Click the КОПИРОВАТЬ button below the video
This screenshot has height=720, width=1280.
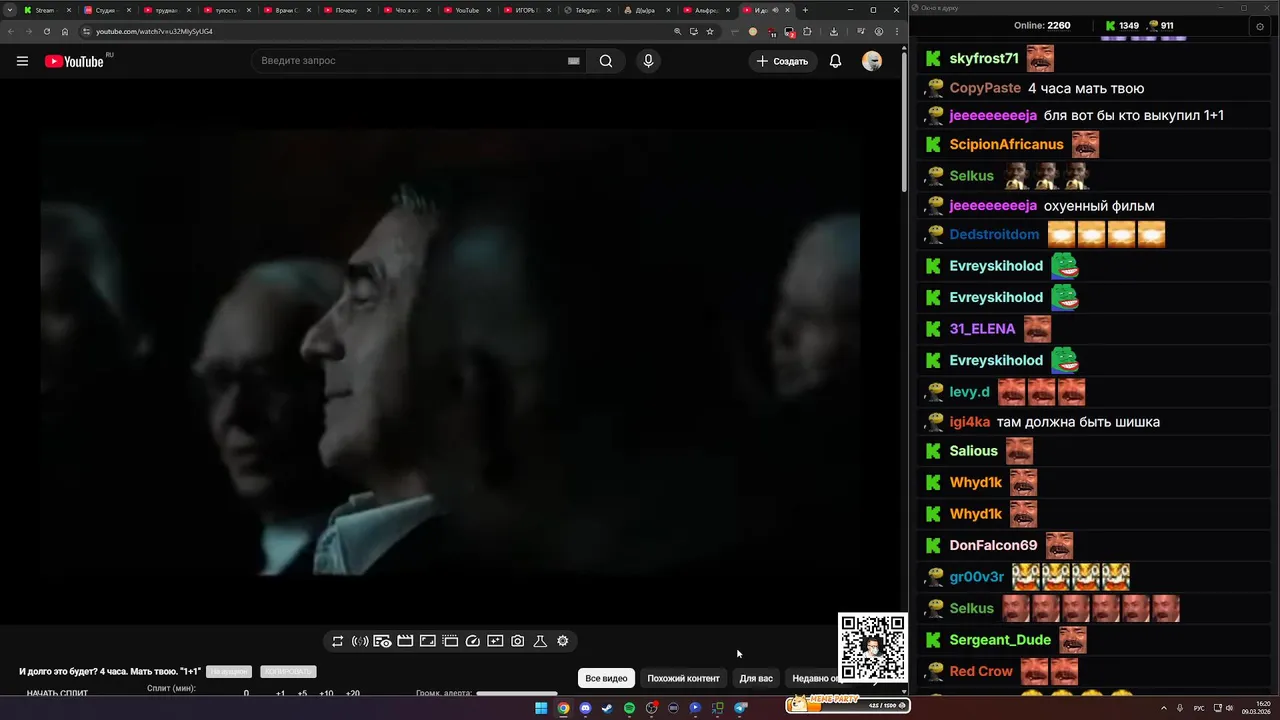(x=288, y=672)
